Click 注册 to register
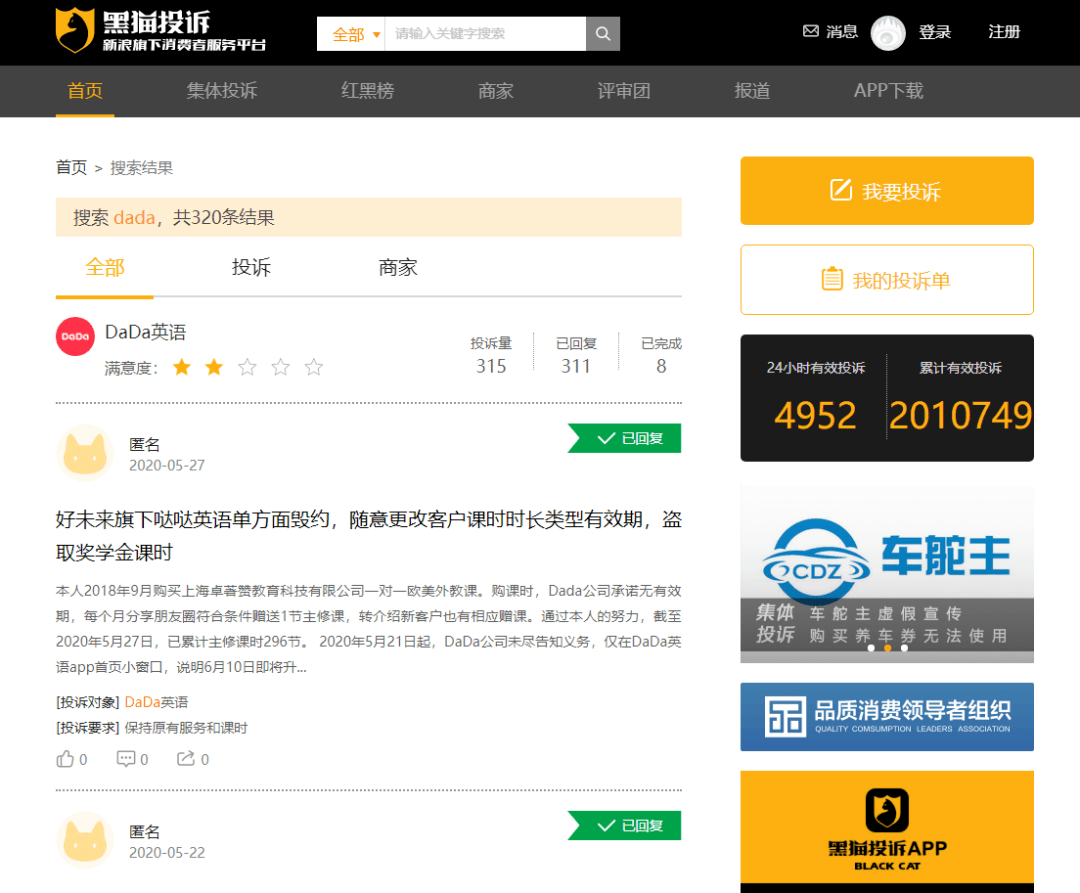This screenshot has height=893, width=1080. pos(1004,32)
